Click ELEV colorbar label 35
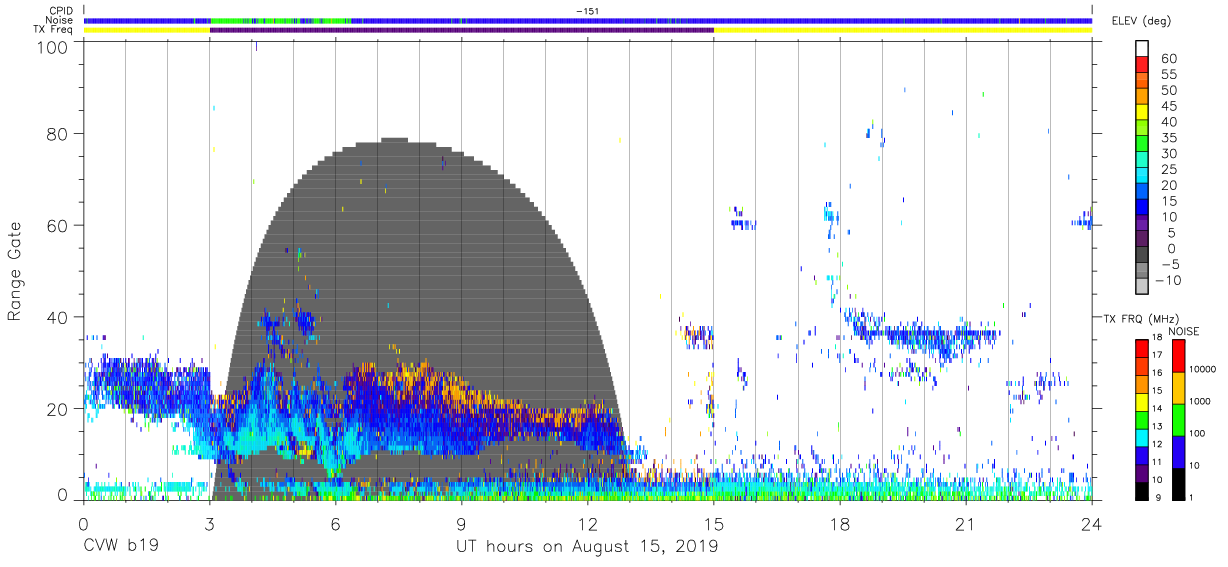This screenshot has width=1228, height=567. (1169, 138)
